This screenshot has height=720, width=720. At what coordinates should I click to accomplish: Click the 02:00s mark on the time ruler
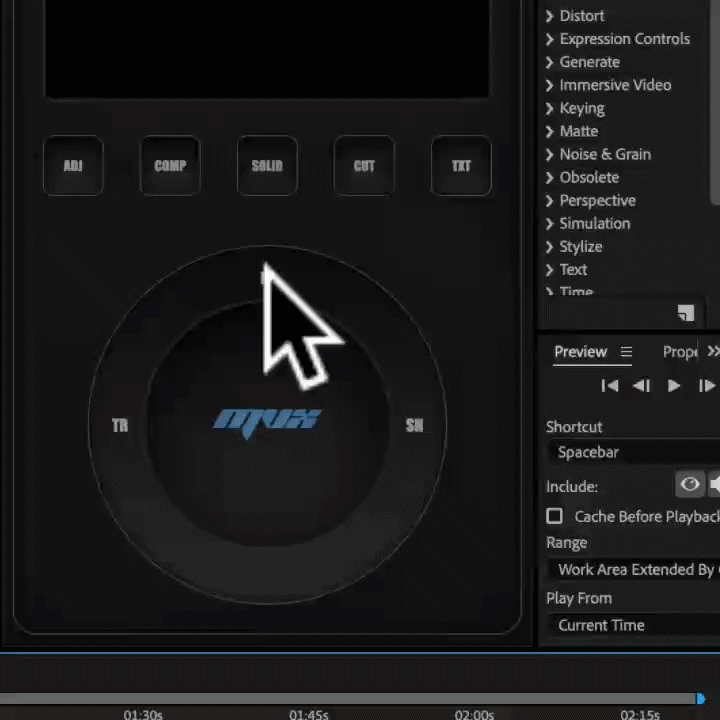tap(474, 714)
